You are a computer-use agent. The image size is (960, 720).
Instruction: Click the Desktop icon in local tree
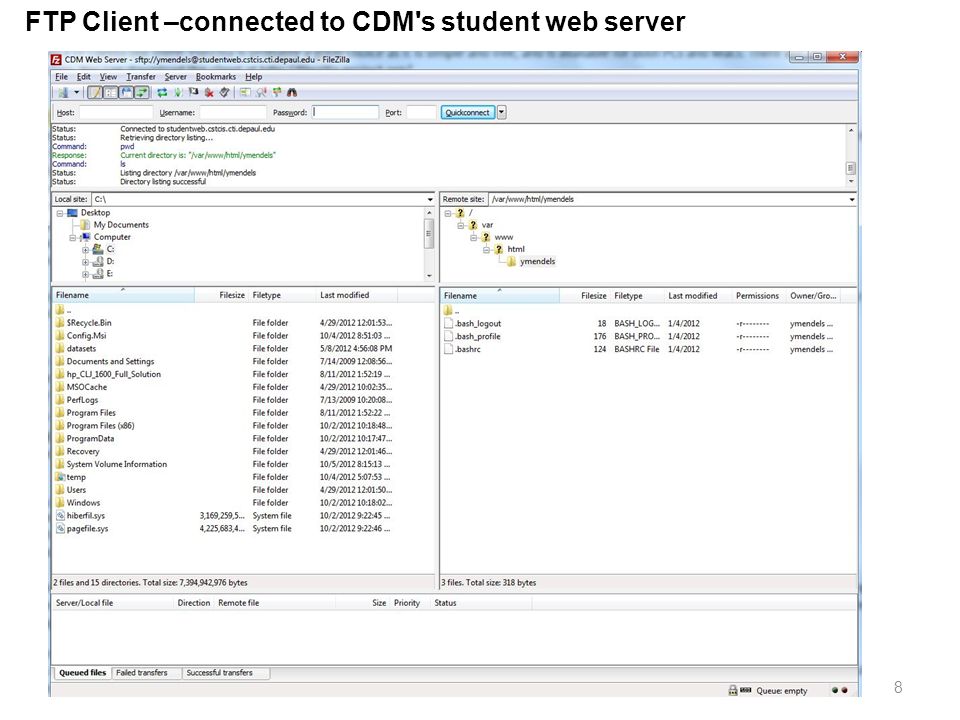[72, 212]
